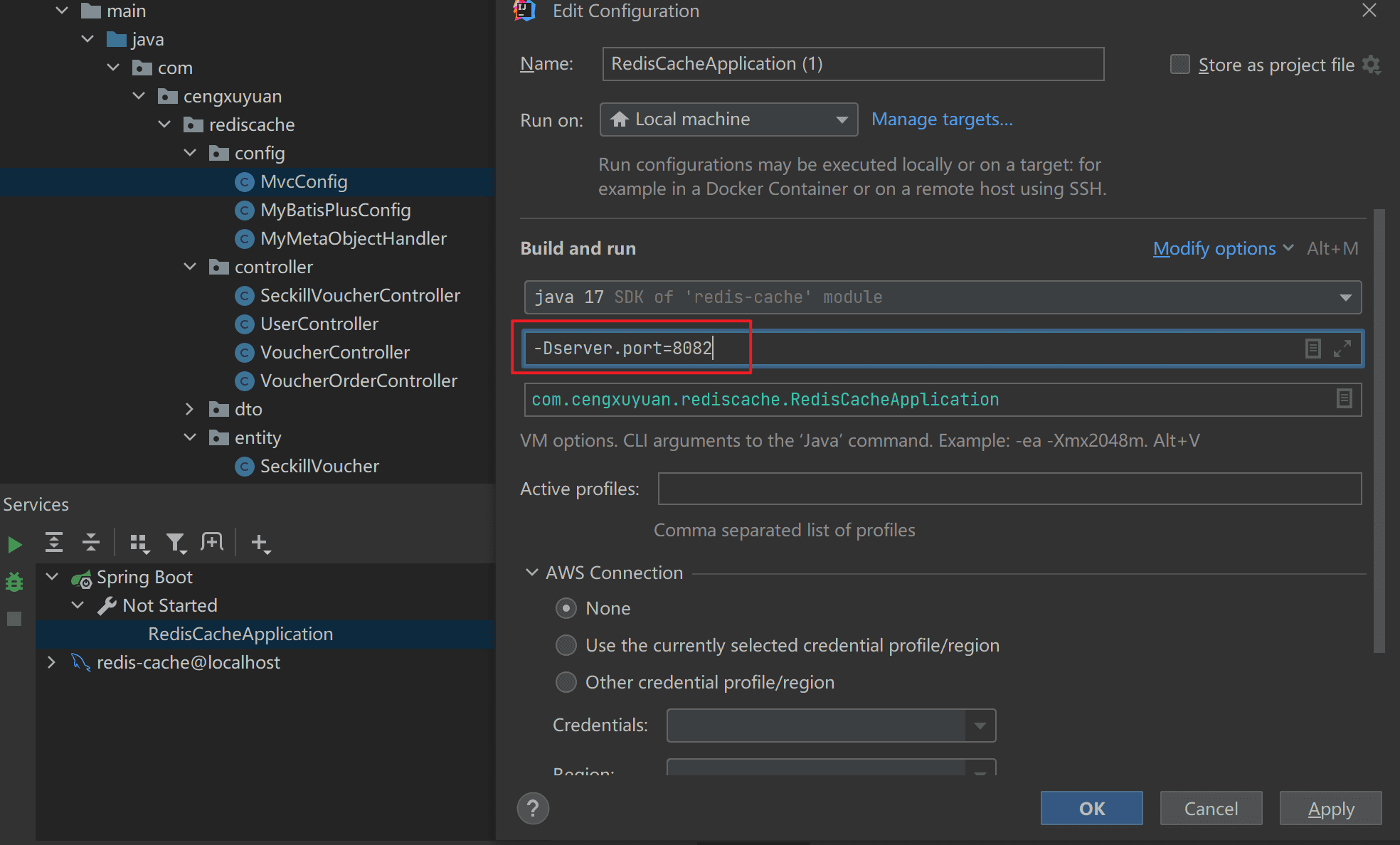Collapse the java folder
This screenshot has height=845, width=1400.
(87, 39)
